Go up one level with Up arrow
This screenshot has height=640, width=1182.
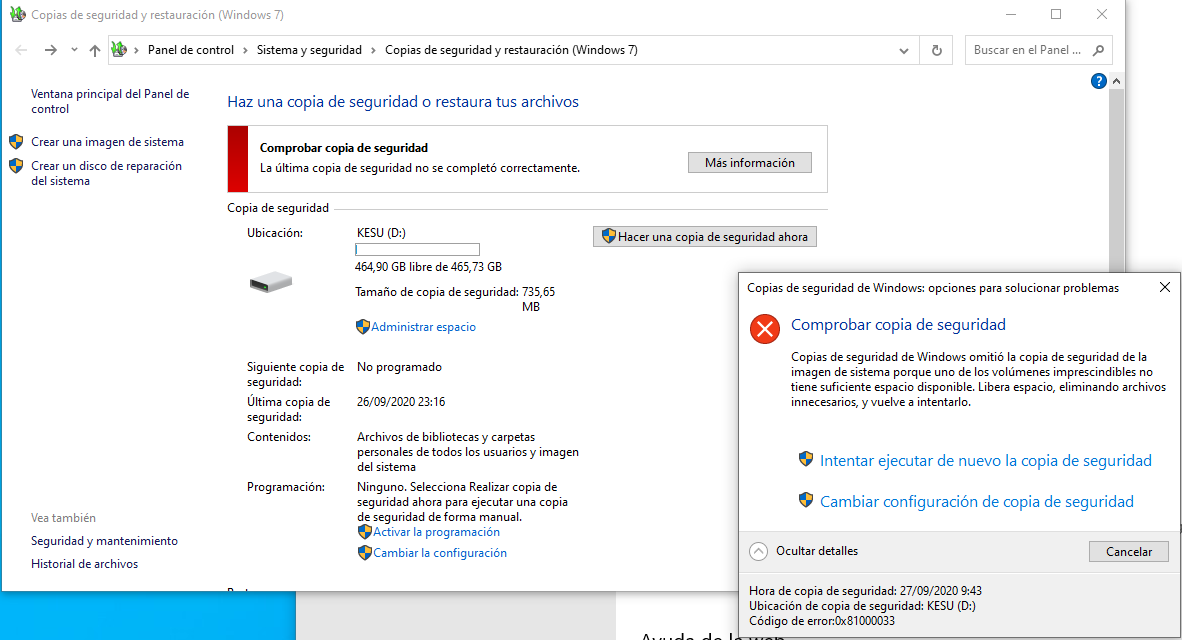pyautogui.click(x=94, y=50)
